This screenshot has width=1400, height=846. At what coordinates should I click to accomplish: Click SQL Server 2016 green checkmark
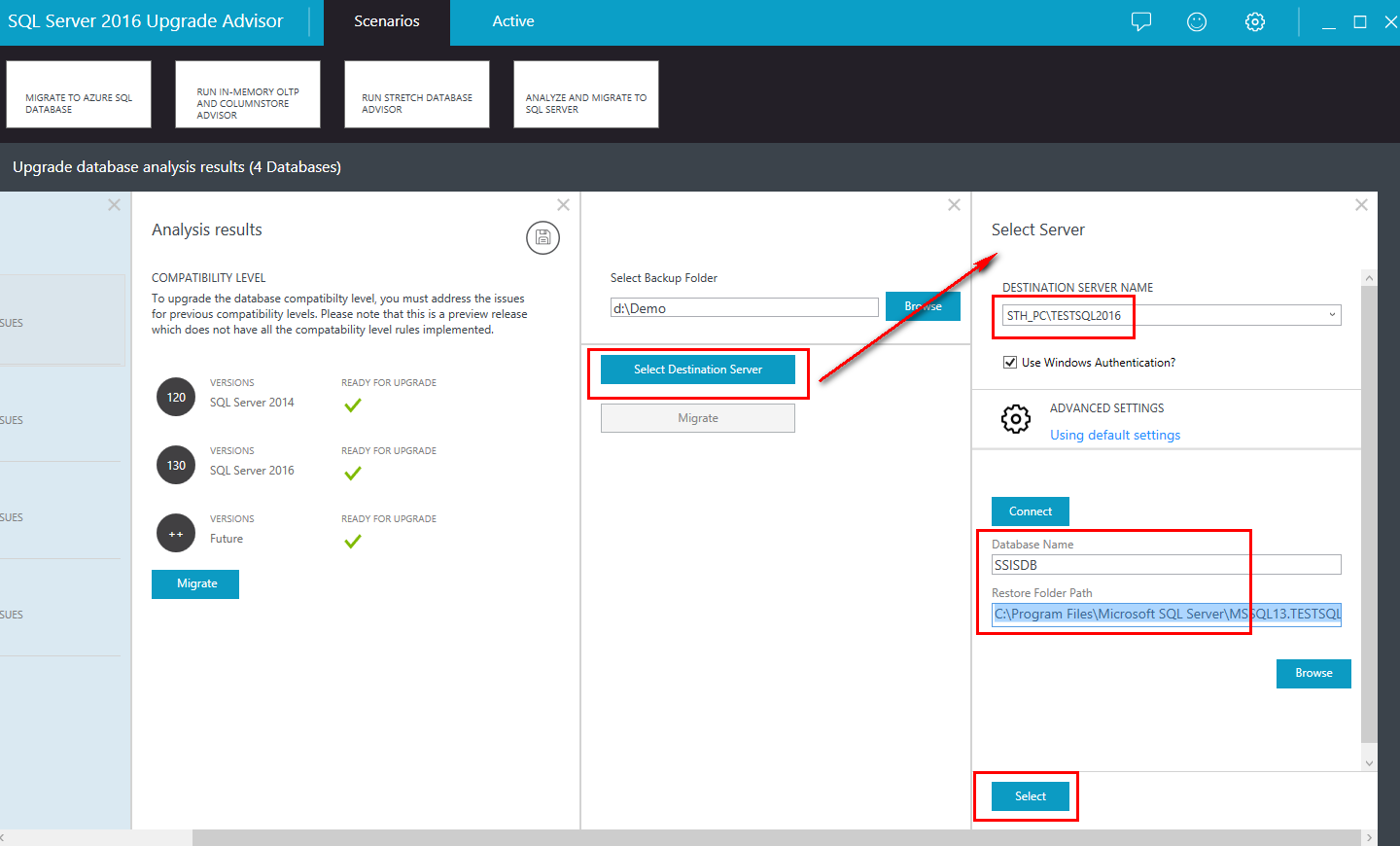tap(353, 474)
